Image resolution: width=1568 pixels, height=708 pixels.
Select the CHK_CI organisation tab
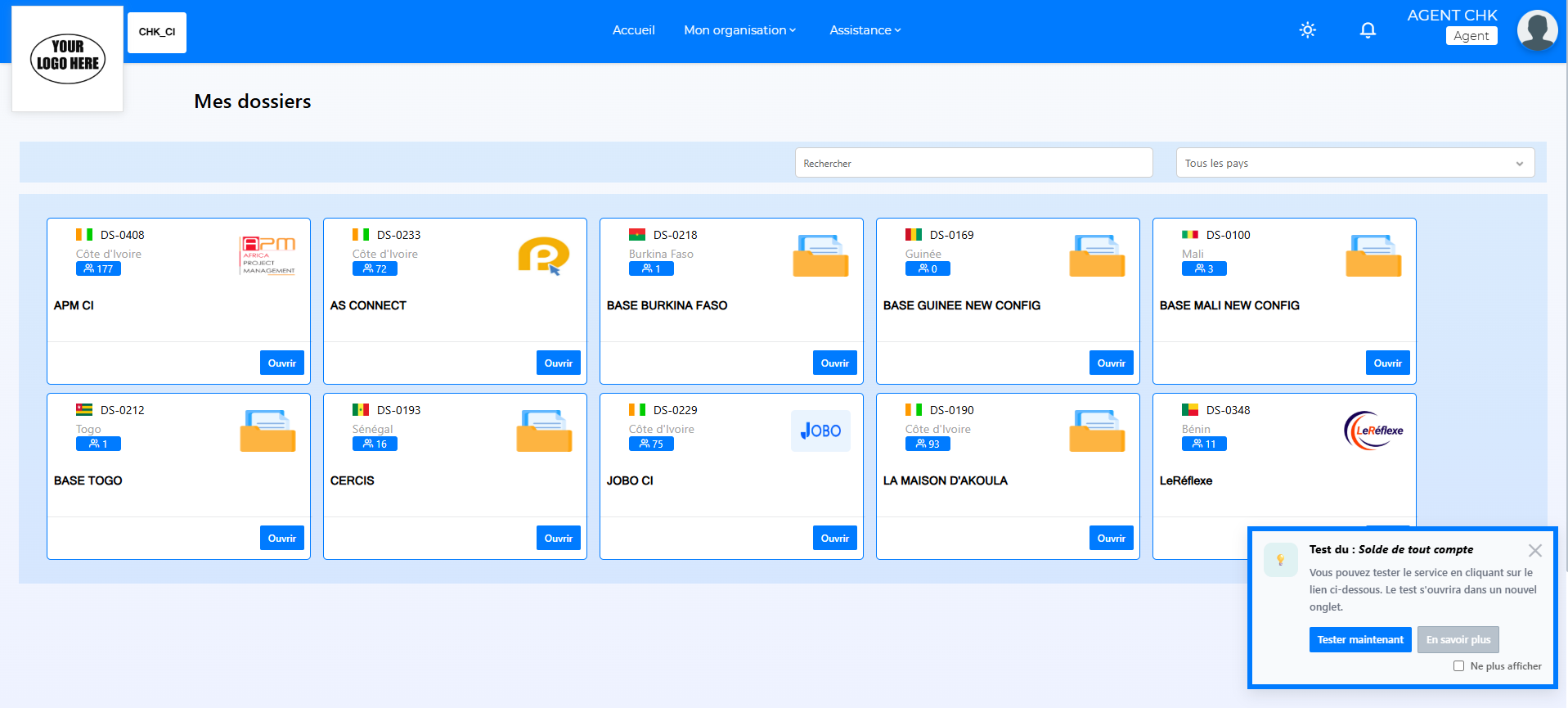157,33
